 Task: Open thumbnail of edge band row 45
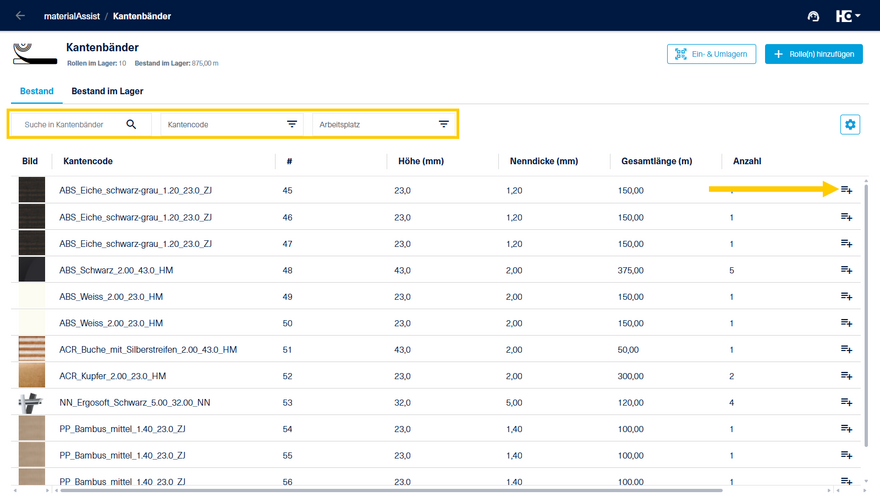pyautogui.click(x=31, y=190)
